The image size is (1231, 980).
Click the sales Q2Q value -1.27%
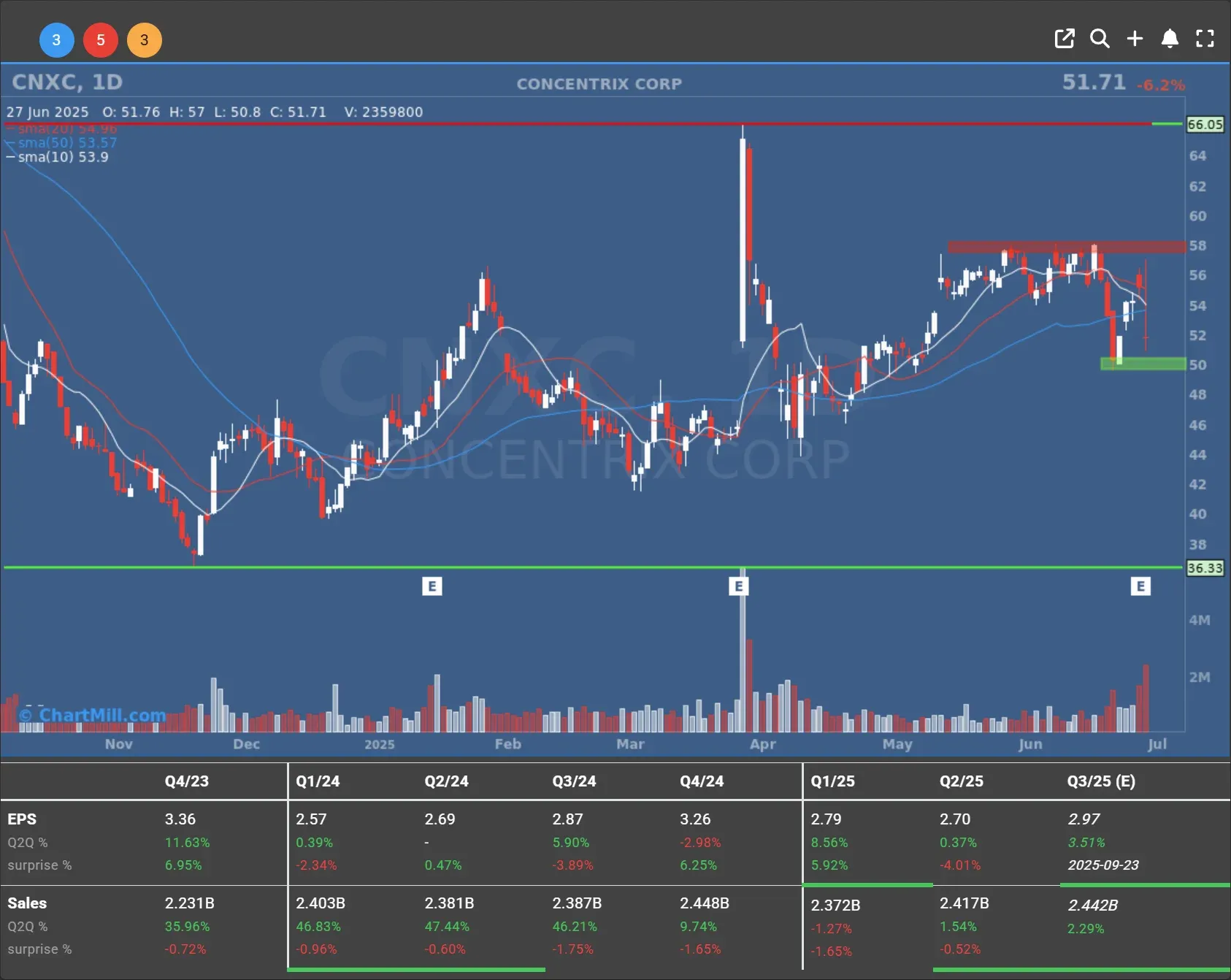(x=831, y=929)
